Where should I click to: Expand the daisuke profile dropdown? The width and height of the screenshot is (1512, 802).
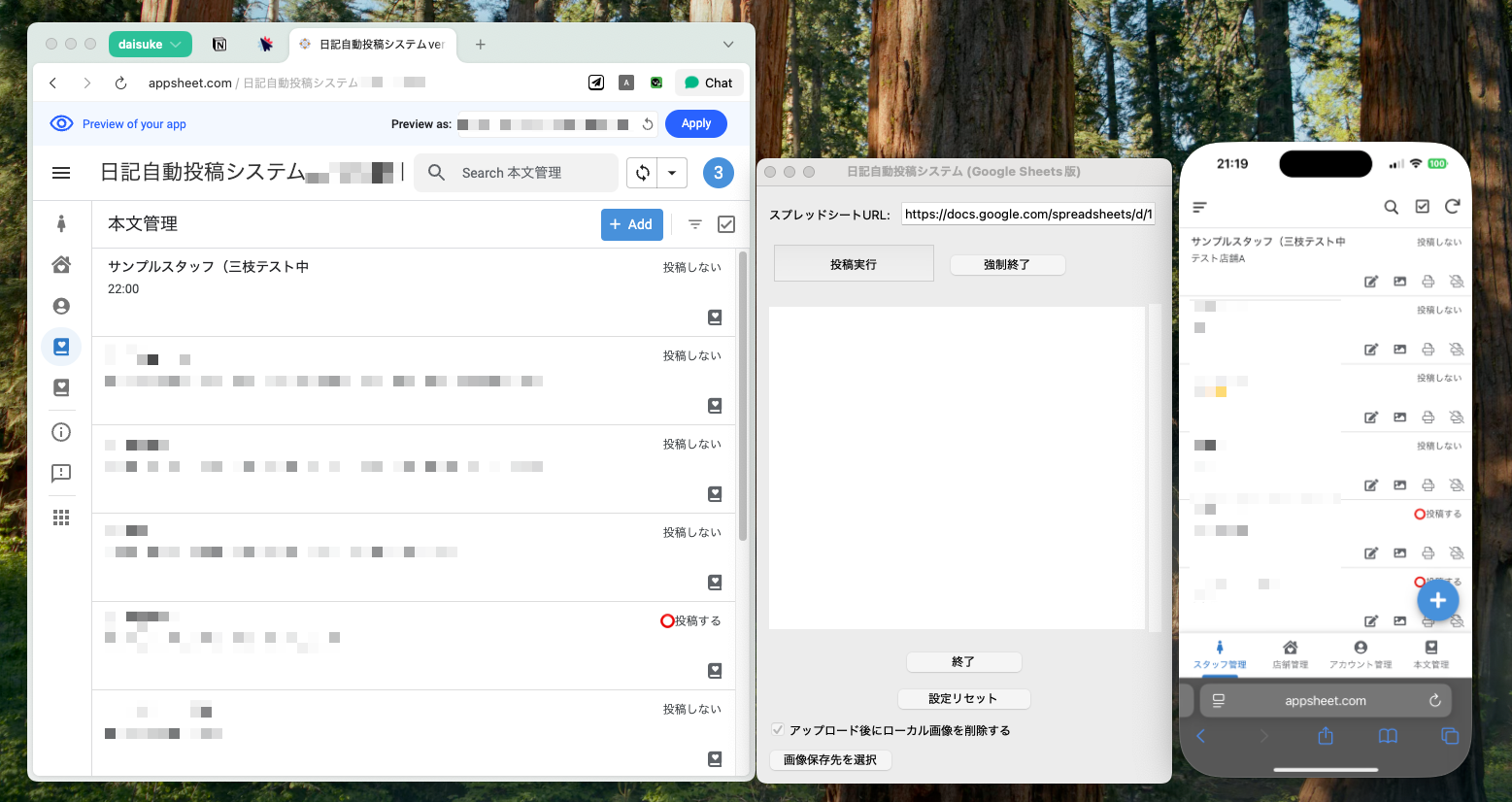click(150, 45)
